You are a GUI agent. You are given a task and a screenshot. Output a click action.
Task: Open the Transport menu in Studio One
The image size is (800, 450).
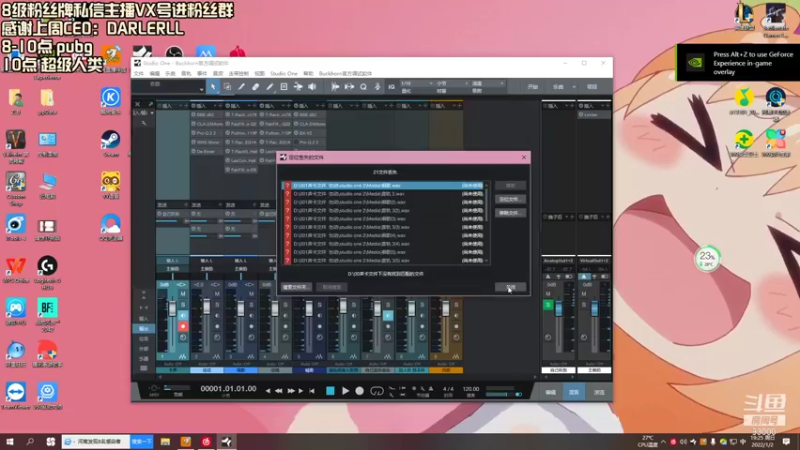pyautogui.click(x=238, y=73)
